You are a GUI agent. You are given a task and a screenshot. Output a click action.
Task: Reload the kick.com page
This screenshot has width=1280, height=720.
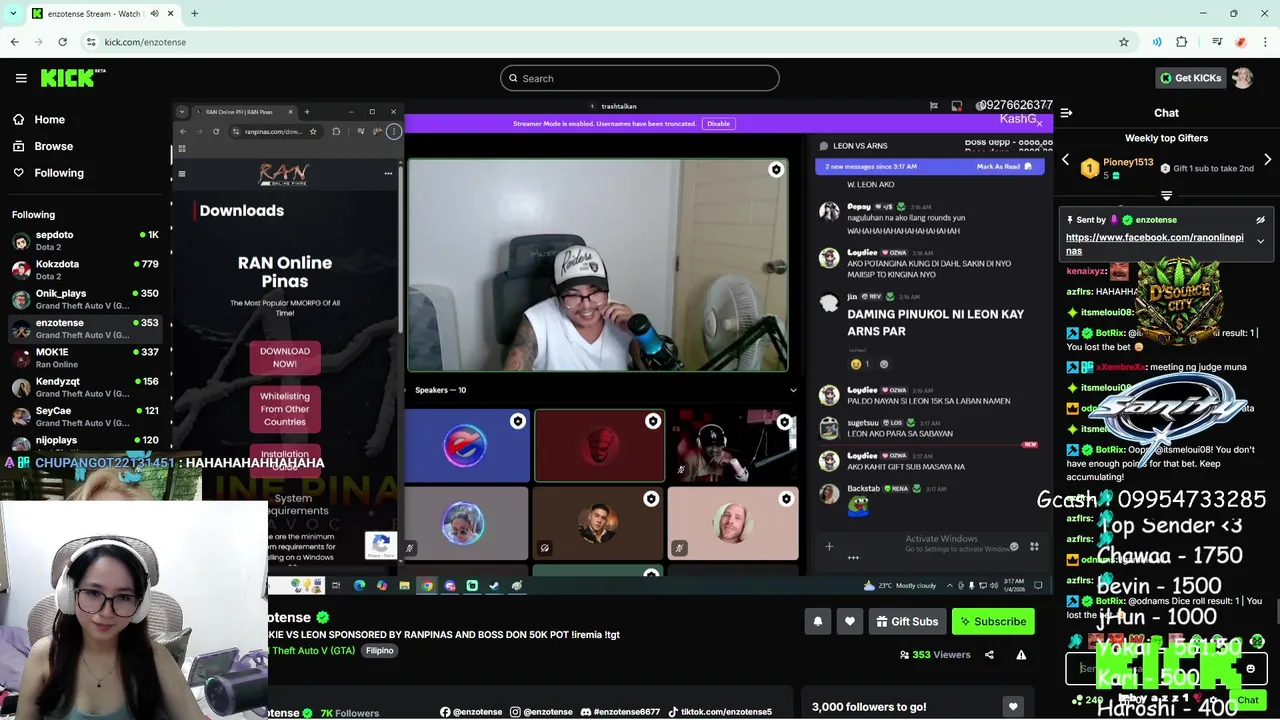tap(62, 42)
